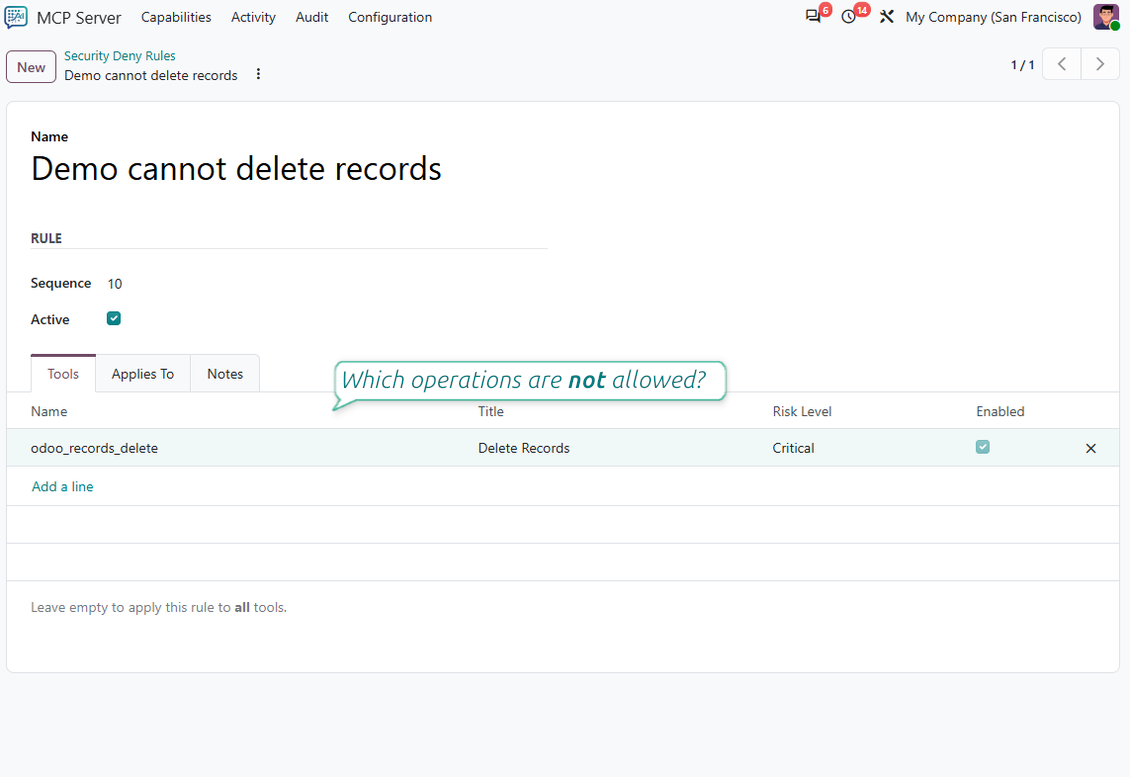Go to the previous record arrow
The width and height of the screenshot is (1130, 777).
click(1062, 64)
